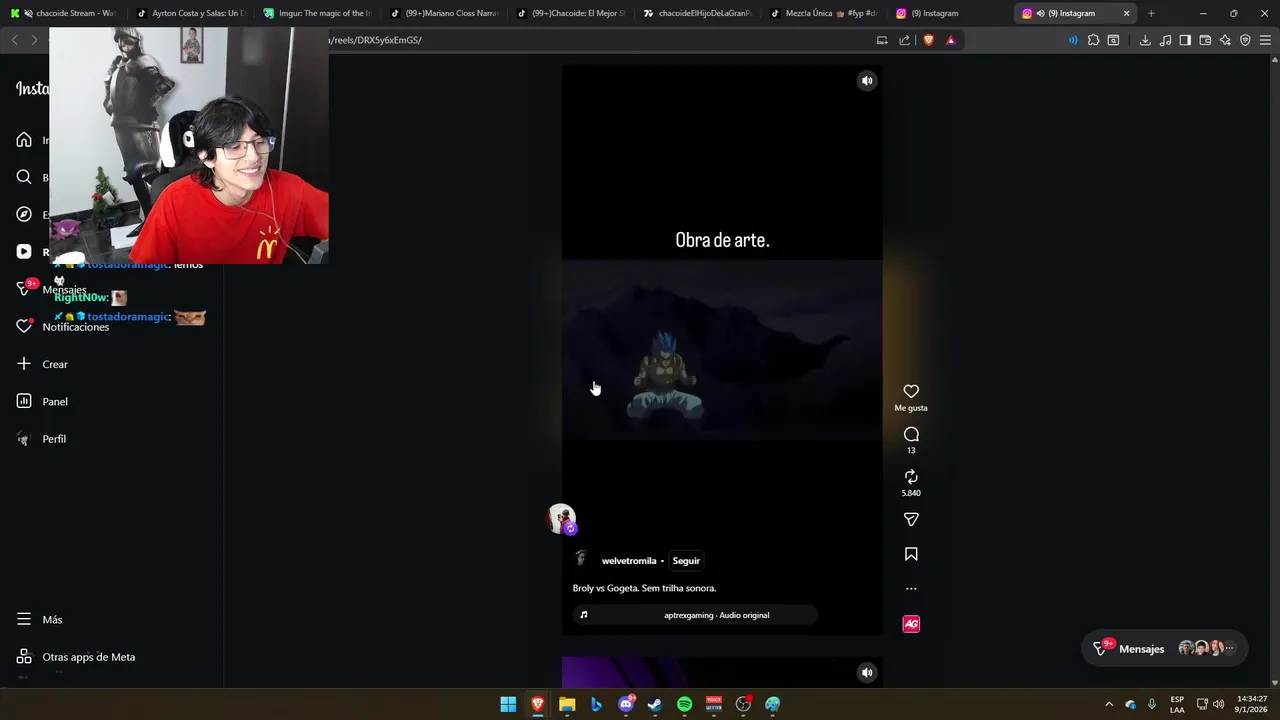Switch to the Ayrton Costa y Salas tab
Screen dimensions: 1280x720
190,13
